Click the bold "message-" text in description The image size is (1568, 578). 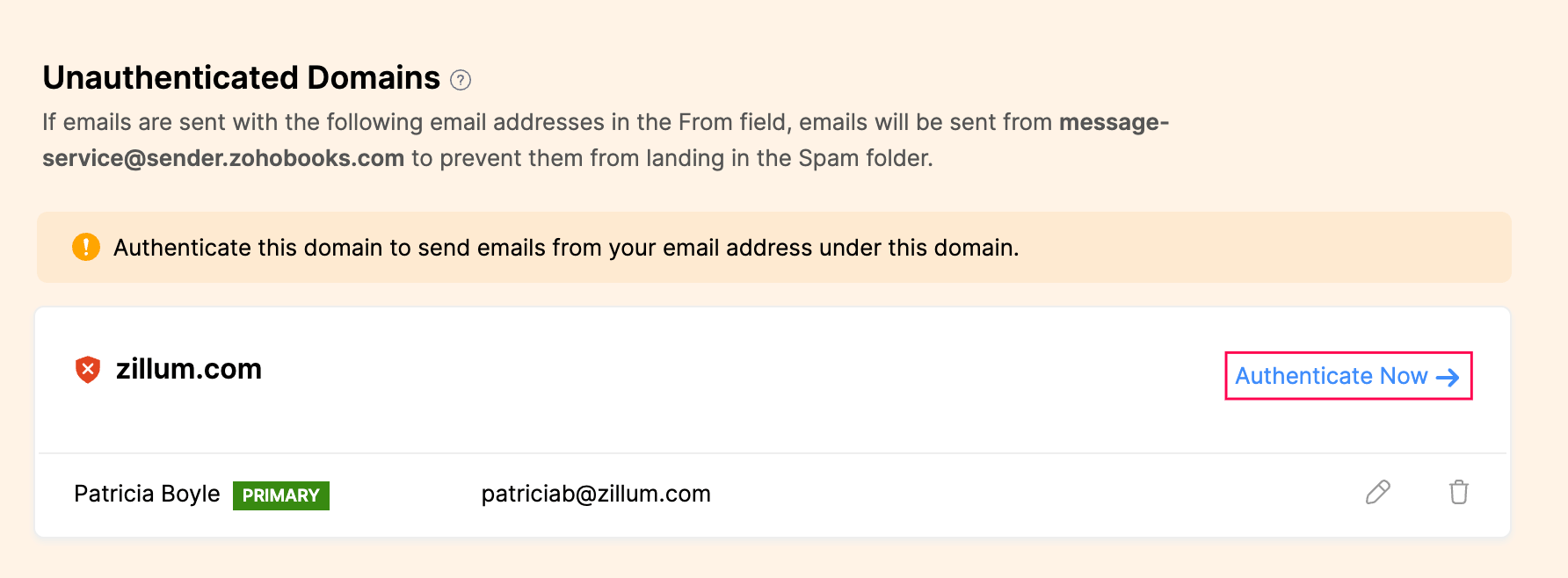tap(1114, 122)
